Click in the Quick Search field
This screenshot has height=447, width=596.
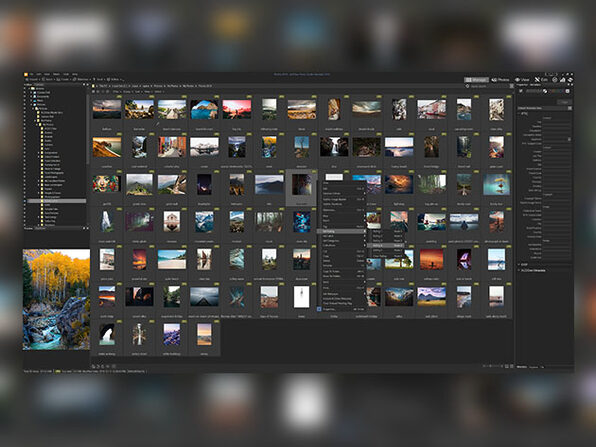[x=489, y=86]
